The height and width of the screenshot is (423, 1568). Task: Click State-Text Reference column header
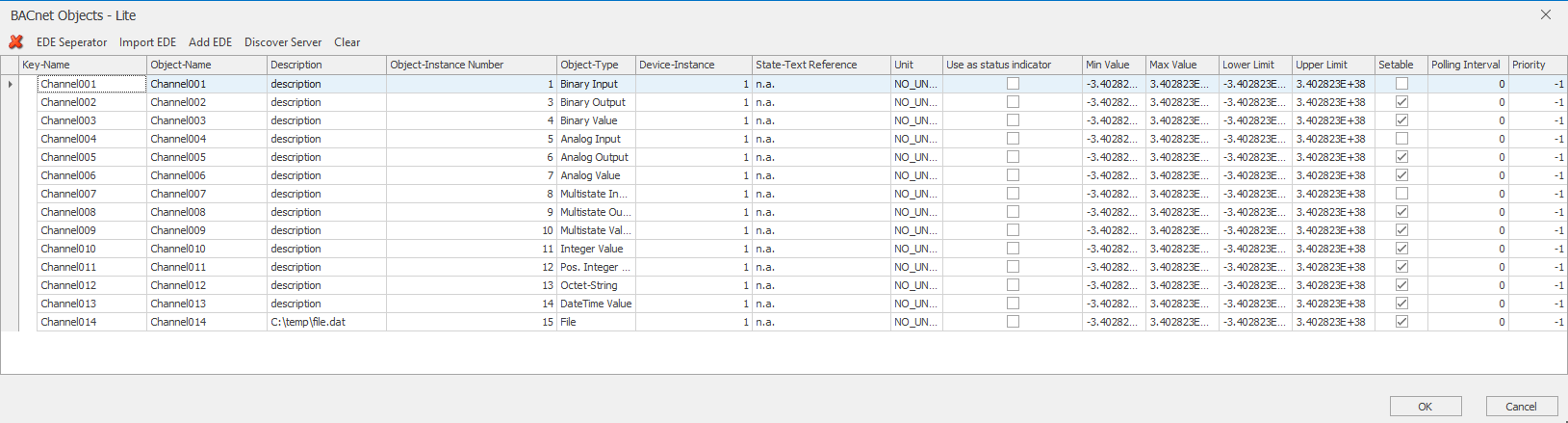[821, 65]
